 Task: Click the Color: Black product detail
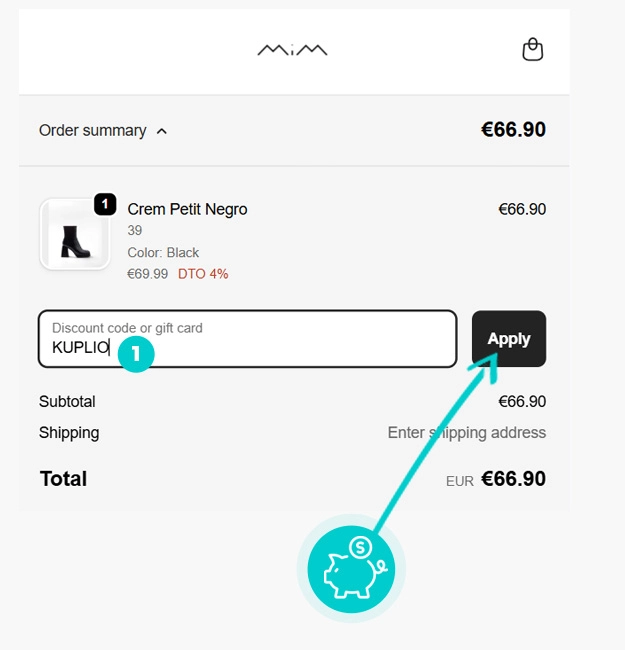pos(163,252)
